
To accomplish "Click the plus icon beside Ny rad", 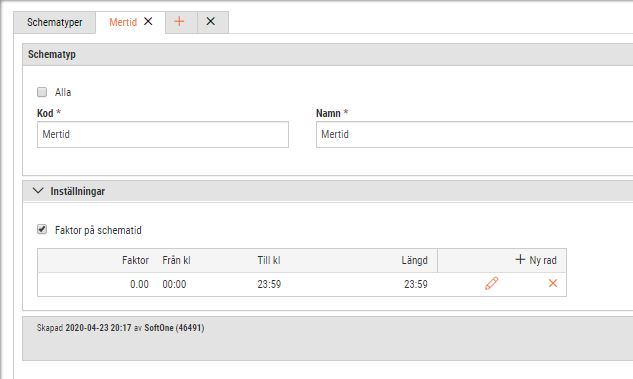I will [520, 260].
